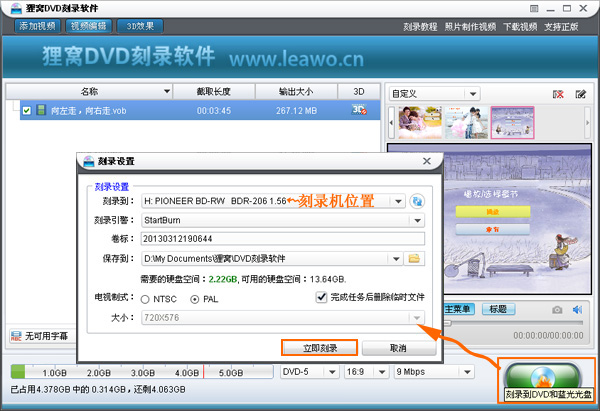
Task: Select the second couple menu thumbnail
Action: tap(466, 122)
